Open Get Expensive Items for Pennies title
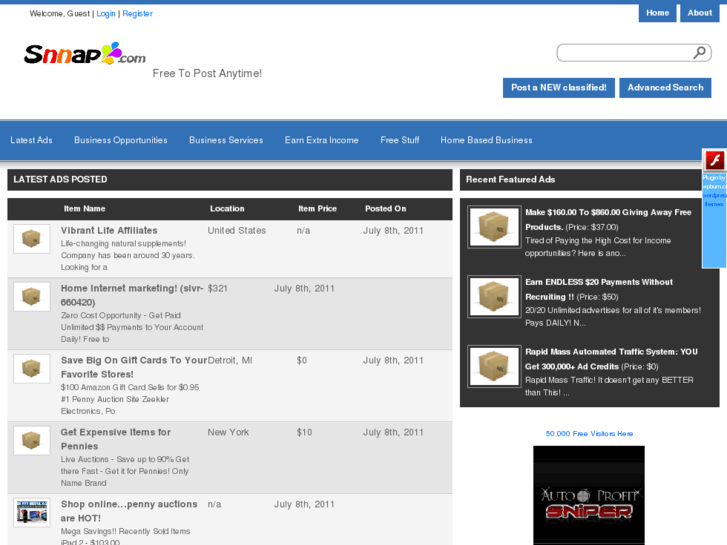This screenshot has height=545, width=727. (x=115, y=439)
